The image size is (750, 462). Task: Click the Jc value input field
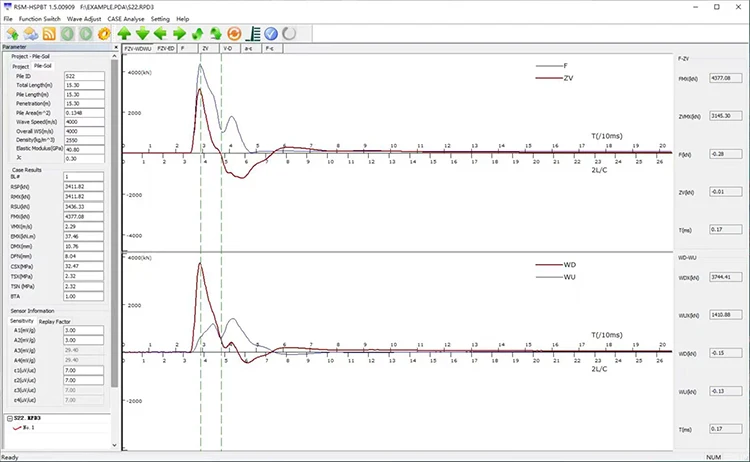(85, 159)
